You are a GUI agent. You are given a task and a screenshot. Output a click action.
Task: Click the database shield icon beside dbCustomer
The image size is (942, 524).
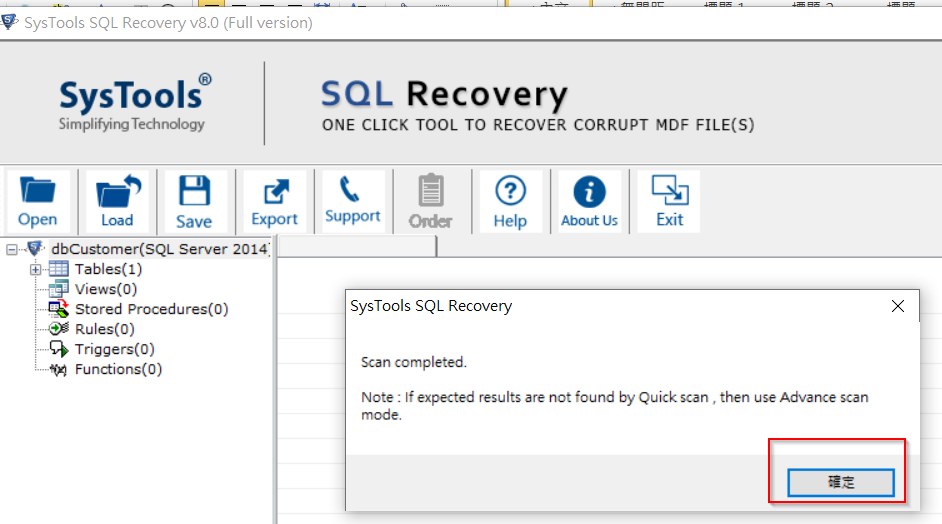point(35,248)
